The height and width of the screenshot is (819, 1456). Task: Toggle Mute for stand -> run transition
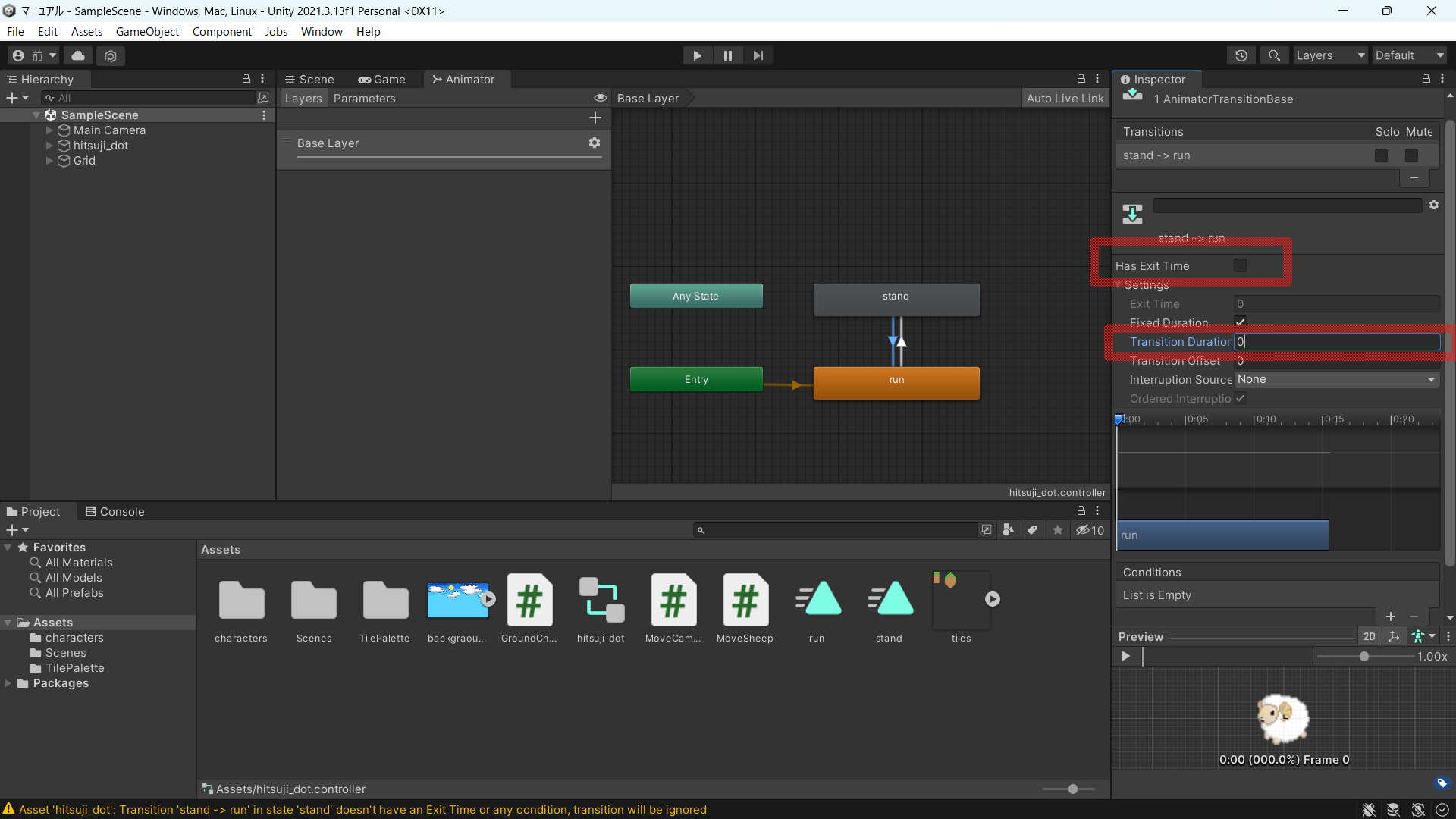pos(1411,155)
